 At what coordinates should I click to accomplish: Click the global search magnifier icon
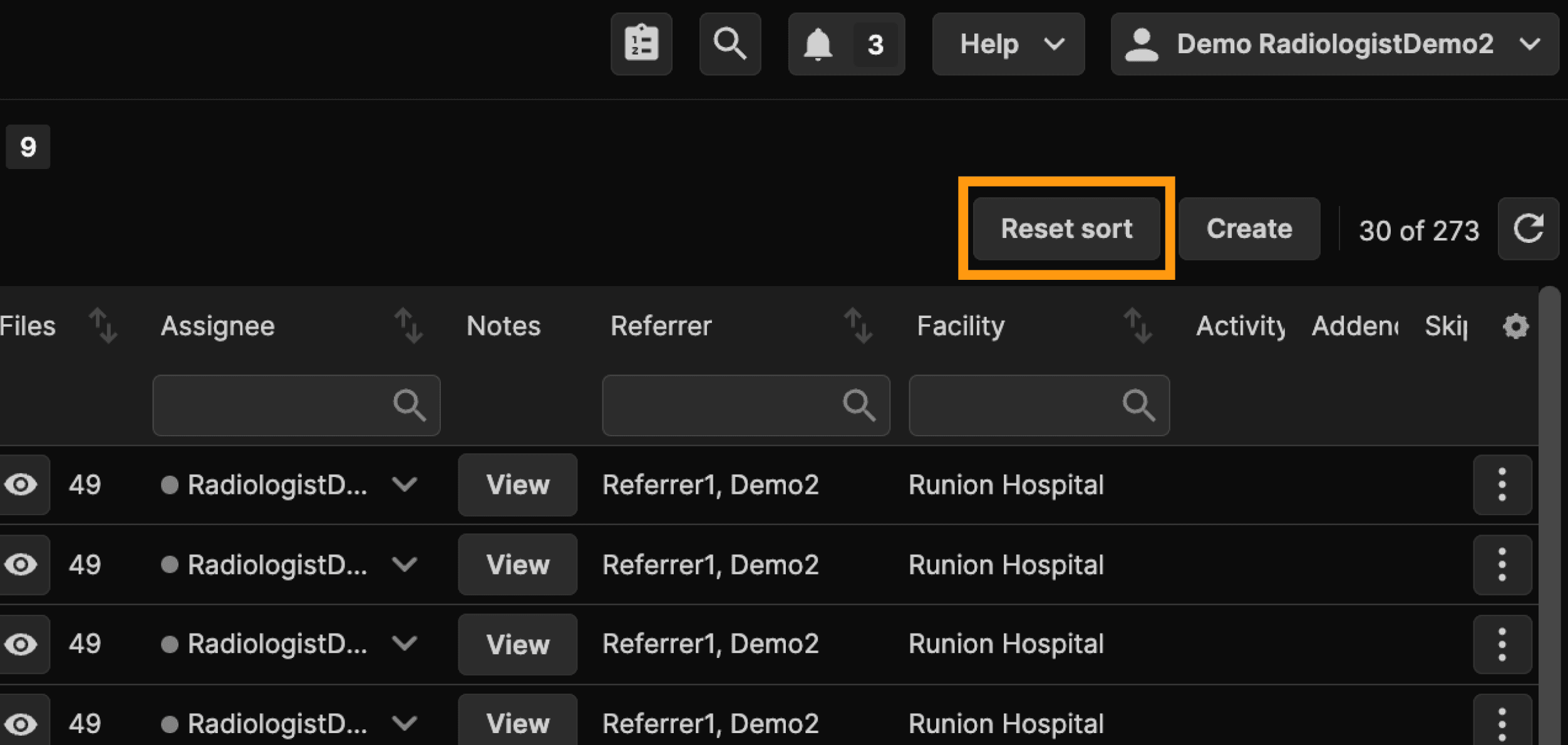[730, 44]
